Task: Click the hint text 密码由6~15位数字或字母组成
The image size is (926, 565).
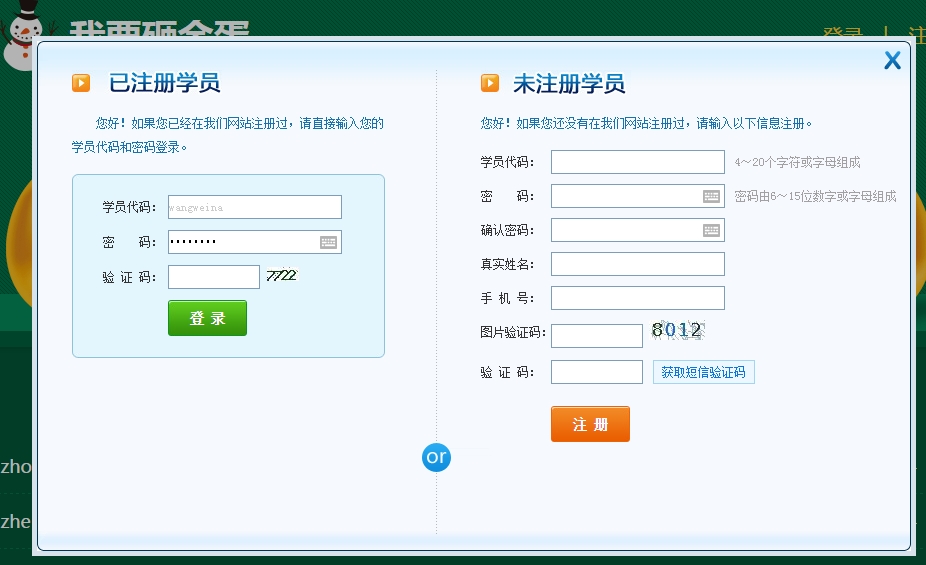Action: [x=816, y=196]
